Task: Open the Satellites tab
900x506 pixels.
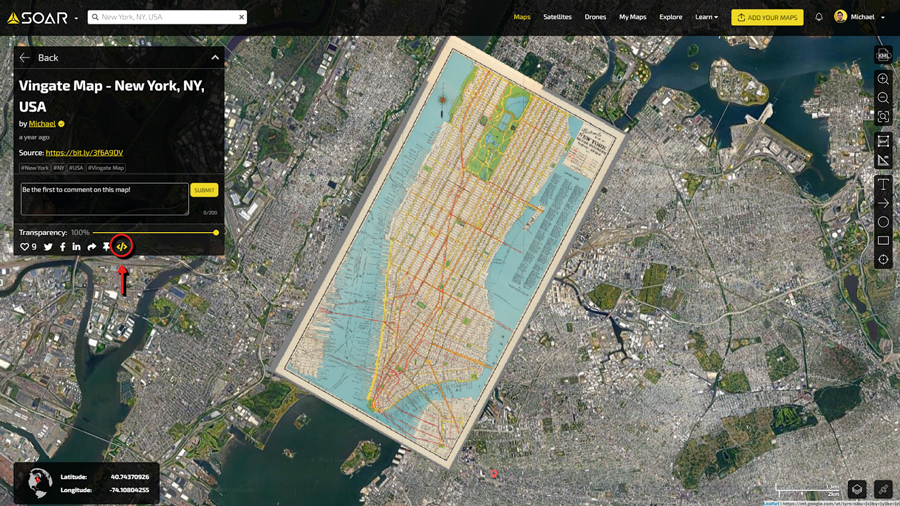Action: (x=557, y=17)
